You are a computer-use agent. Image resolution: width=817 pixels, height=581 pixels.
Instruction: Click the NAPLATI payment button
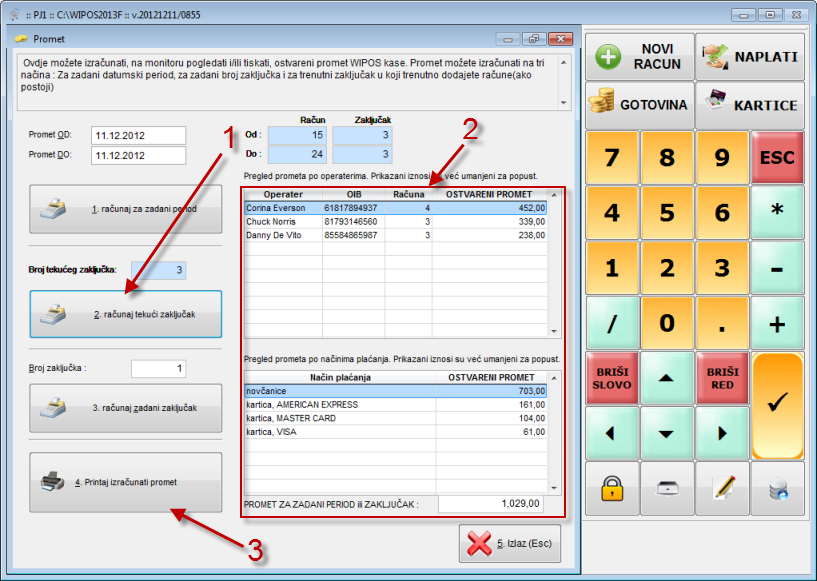[750, 56]
